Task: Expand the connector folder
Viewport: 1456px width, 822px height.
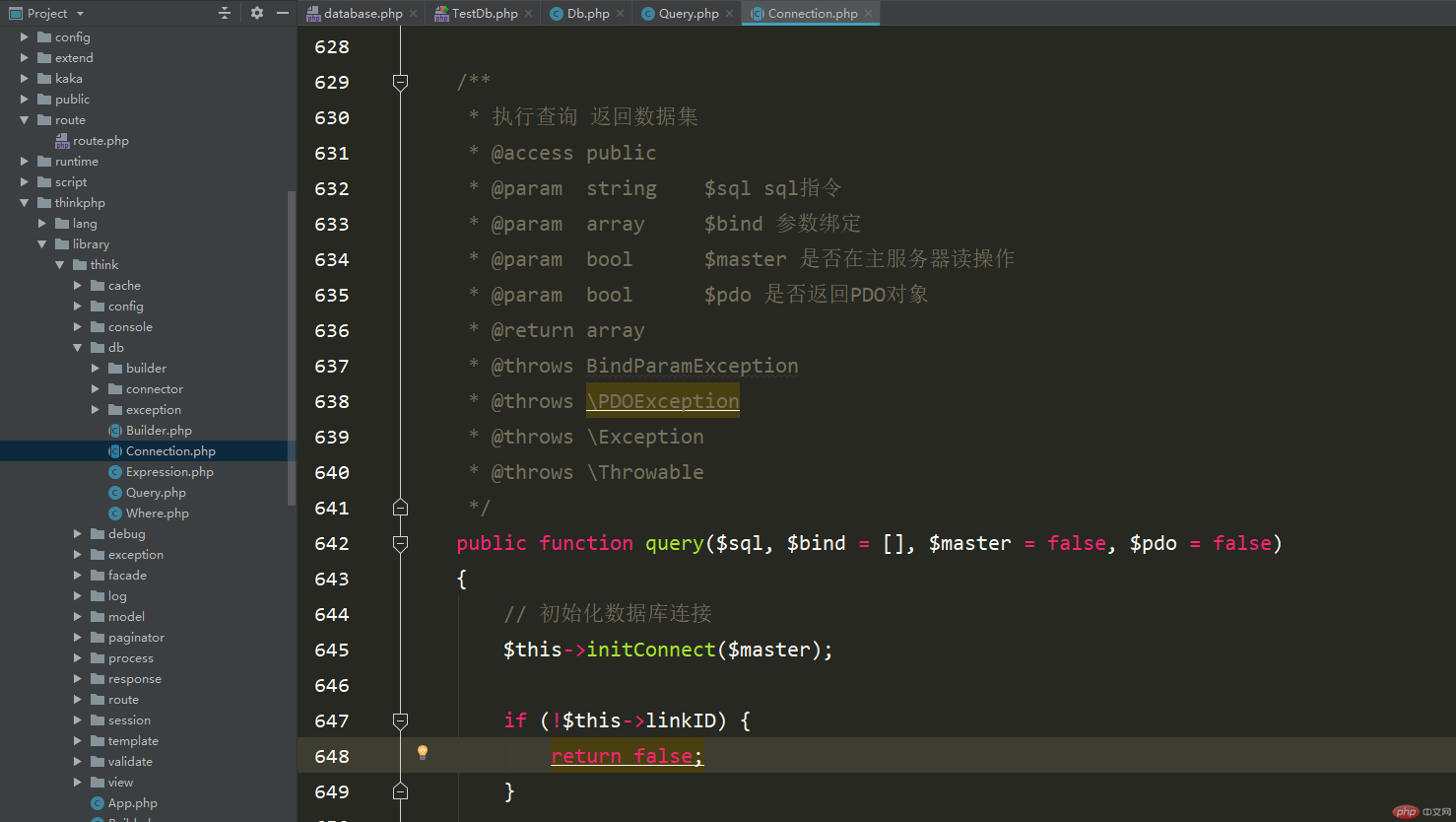Action: (96, 388)
